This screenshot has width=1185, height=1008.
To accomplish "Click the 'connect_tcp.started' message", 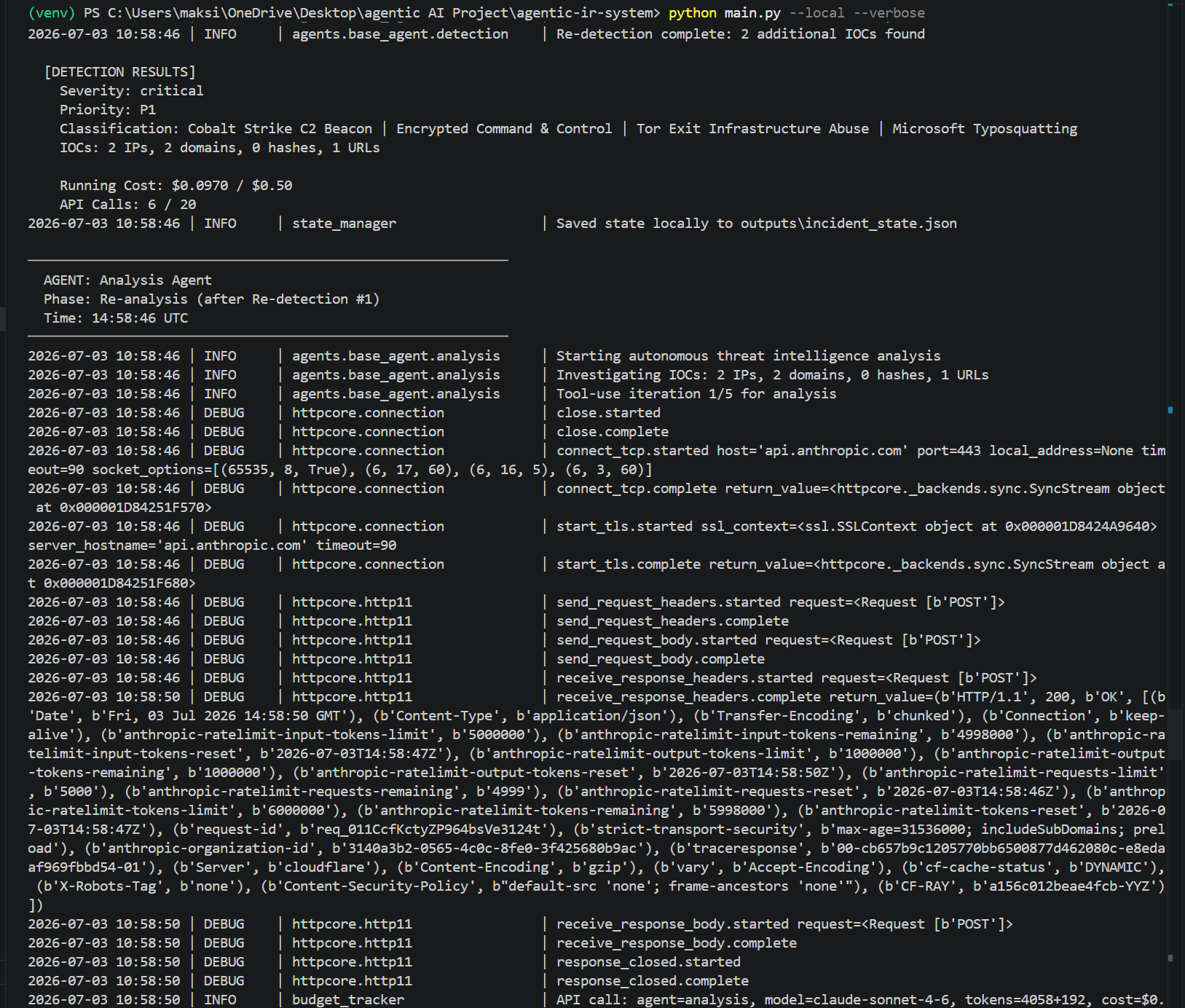I will coord(632,450).
